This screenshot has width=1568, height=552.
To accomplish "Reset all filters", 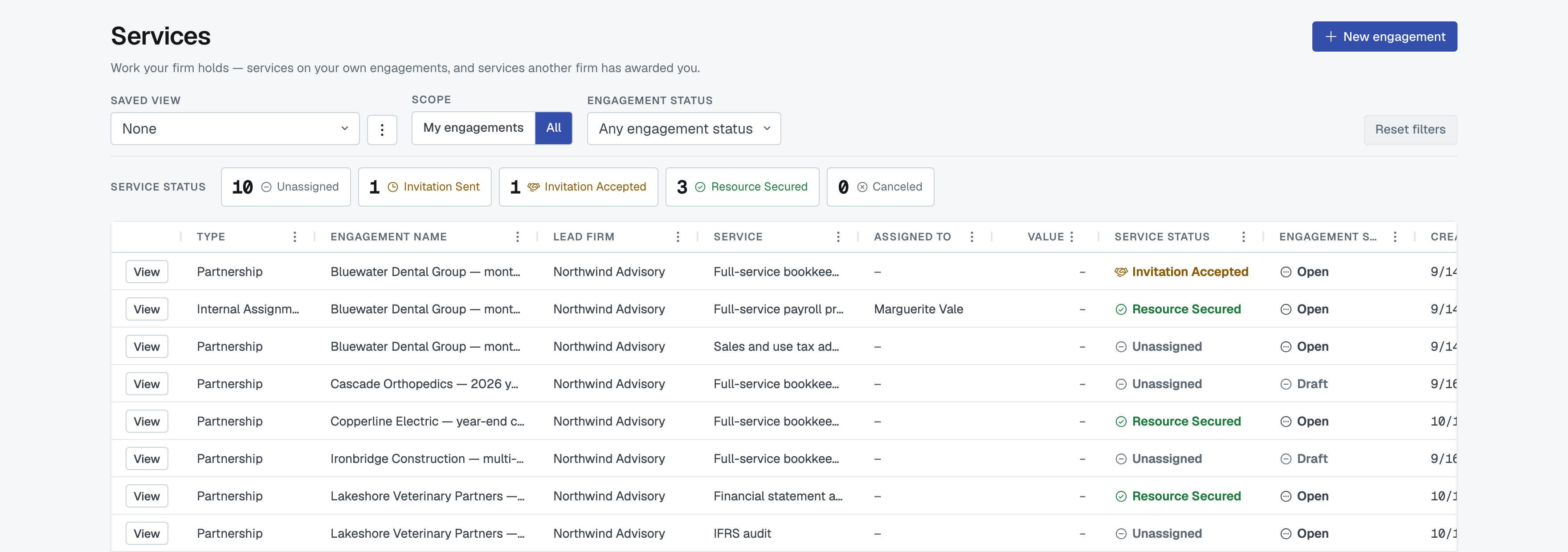I will (x=1410, y=130).
